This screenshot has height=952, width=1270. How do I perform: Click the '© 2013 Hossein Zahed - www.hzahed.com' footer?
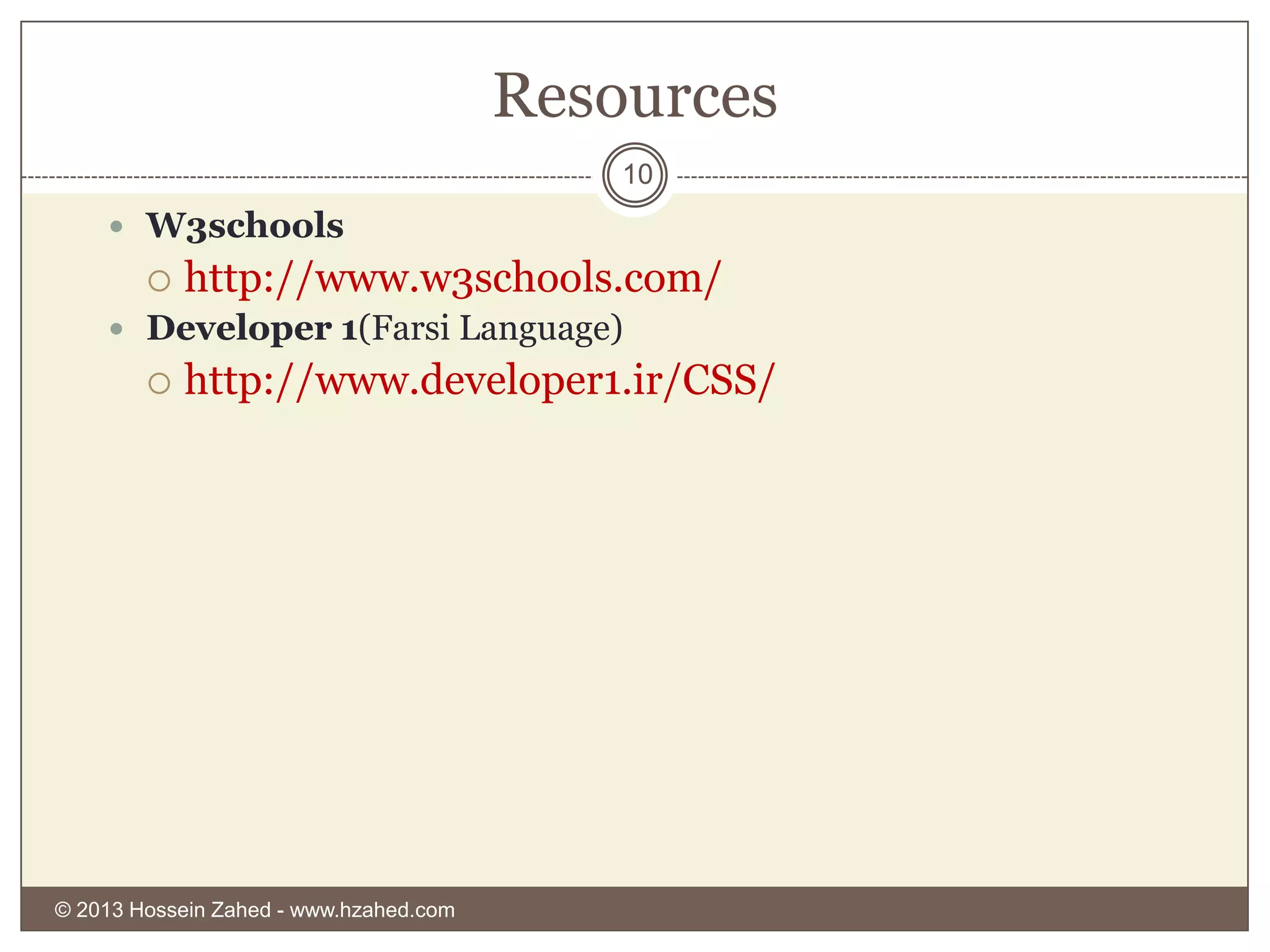255,910
